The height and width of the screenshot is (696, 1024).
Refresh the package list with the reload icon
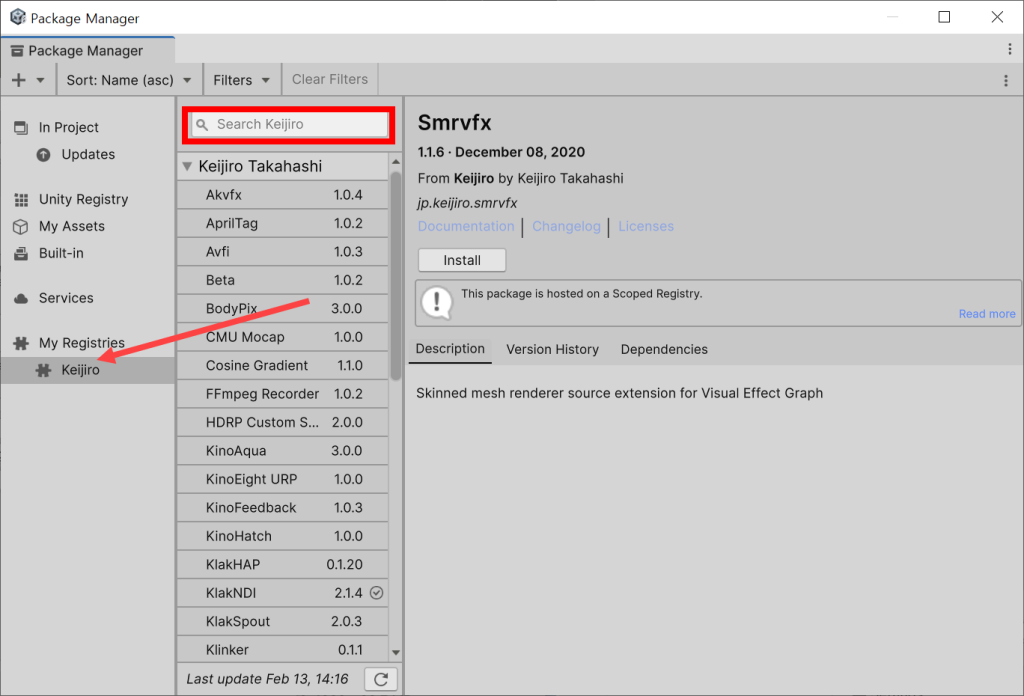380,678
